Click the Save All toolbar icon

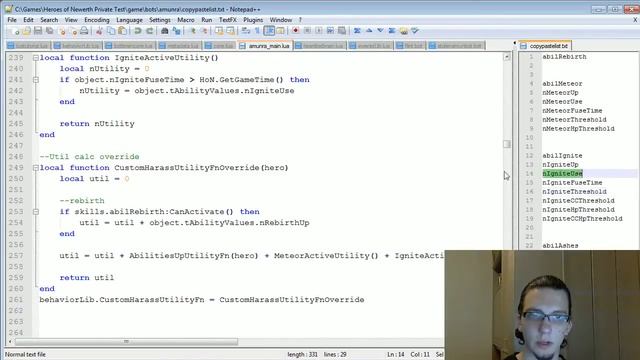click(50, 31)
